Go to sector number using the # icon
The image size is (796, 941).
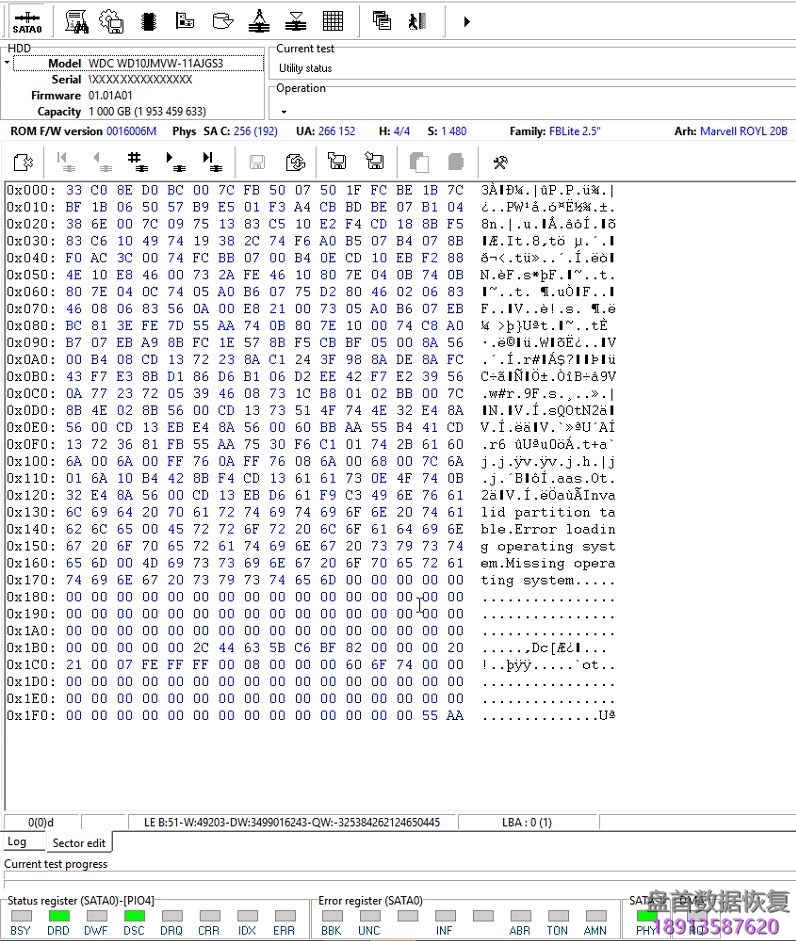pos(137,162)
